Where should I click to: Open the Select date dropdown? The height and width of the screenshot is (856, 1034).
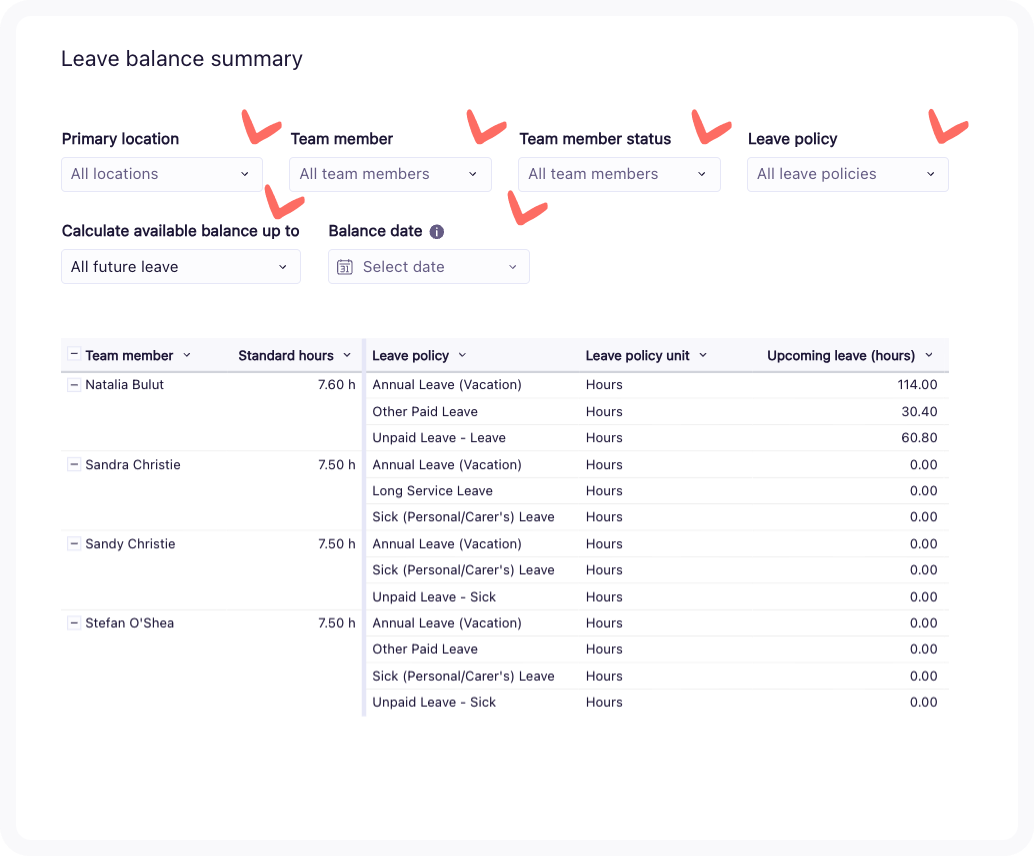[511, 266]
